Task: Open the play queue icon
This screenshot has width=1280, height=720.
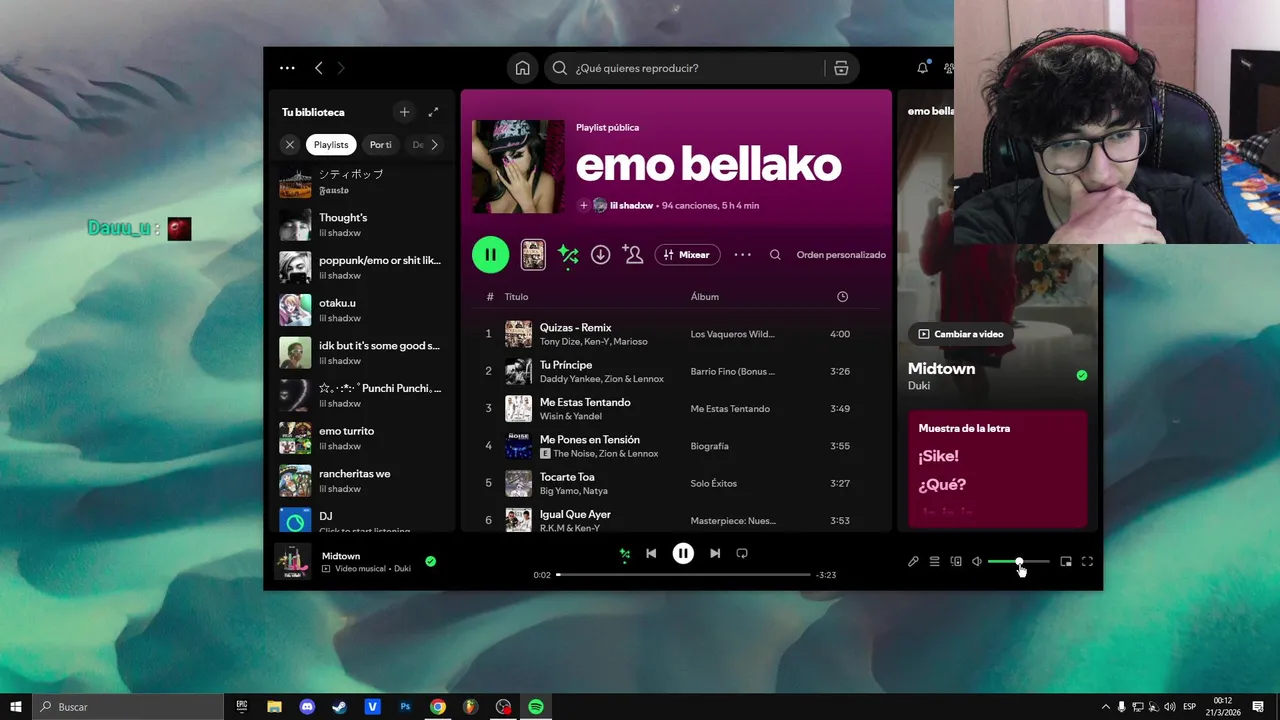Action: [x=934, y=562]
